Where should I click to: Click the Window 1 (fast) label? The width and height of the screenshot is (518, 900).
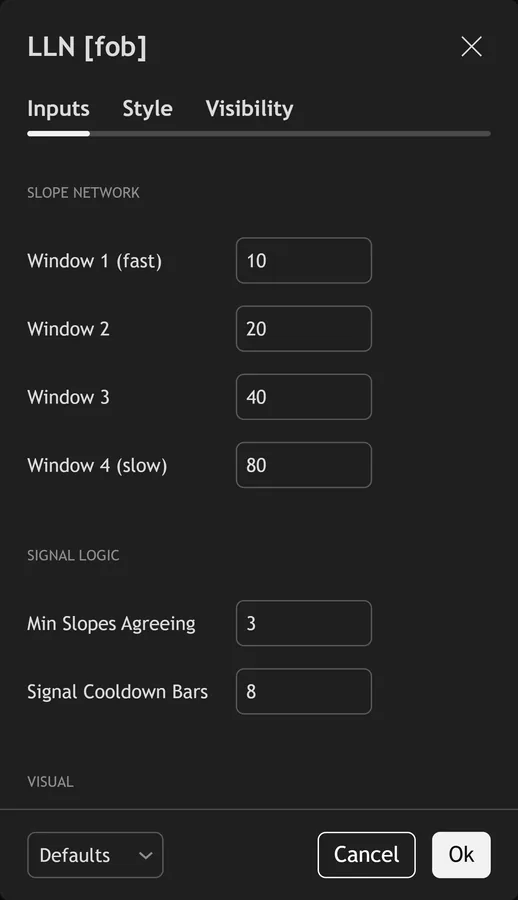(95, 261)
